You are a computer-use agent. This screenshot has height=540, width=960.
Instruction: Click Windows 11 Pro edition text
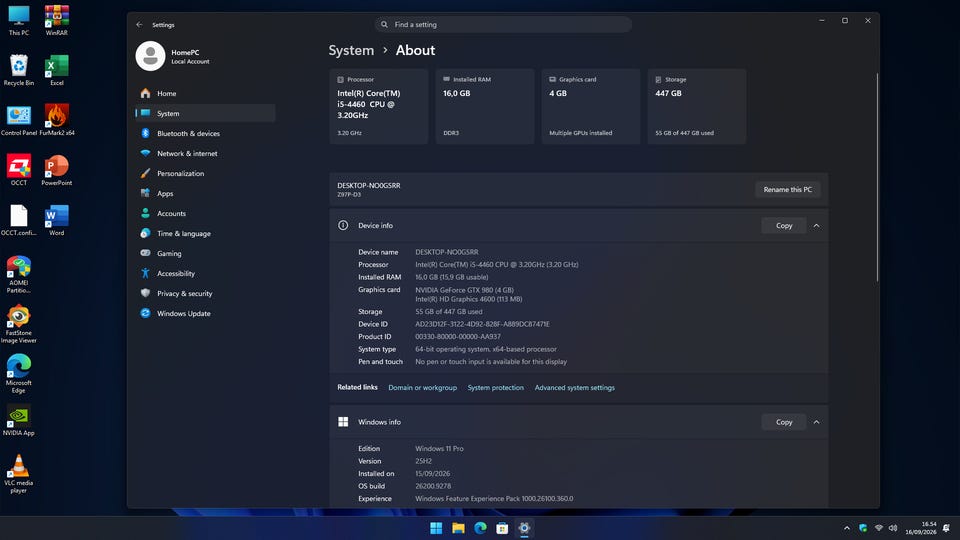click(439, 449)
